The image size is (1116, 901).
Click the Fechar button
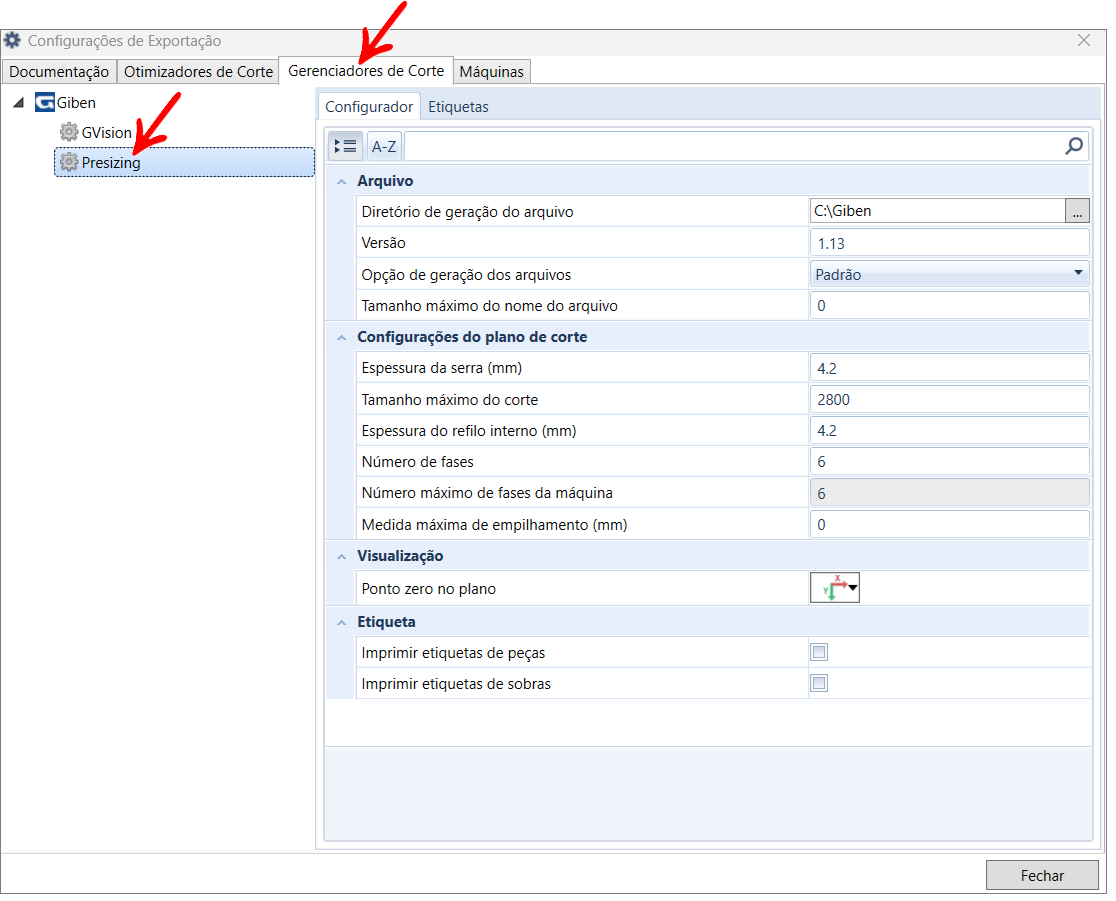click(x=1042, y=875)
